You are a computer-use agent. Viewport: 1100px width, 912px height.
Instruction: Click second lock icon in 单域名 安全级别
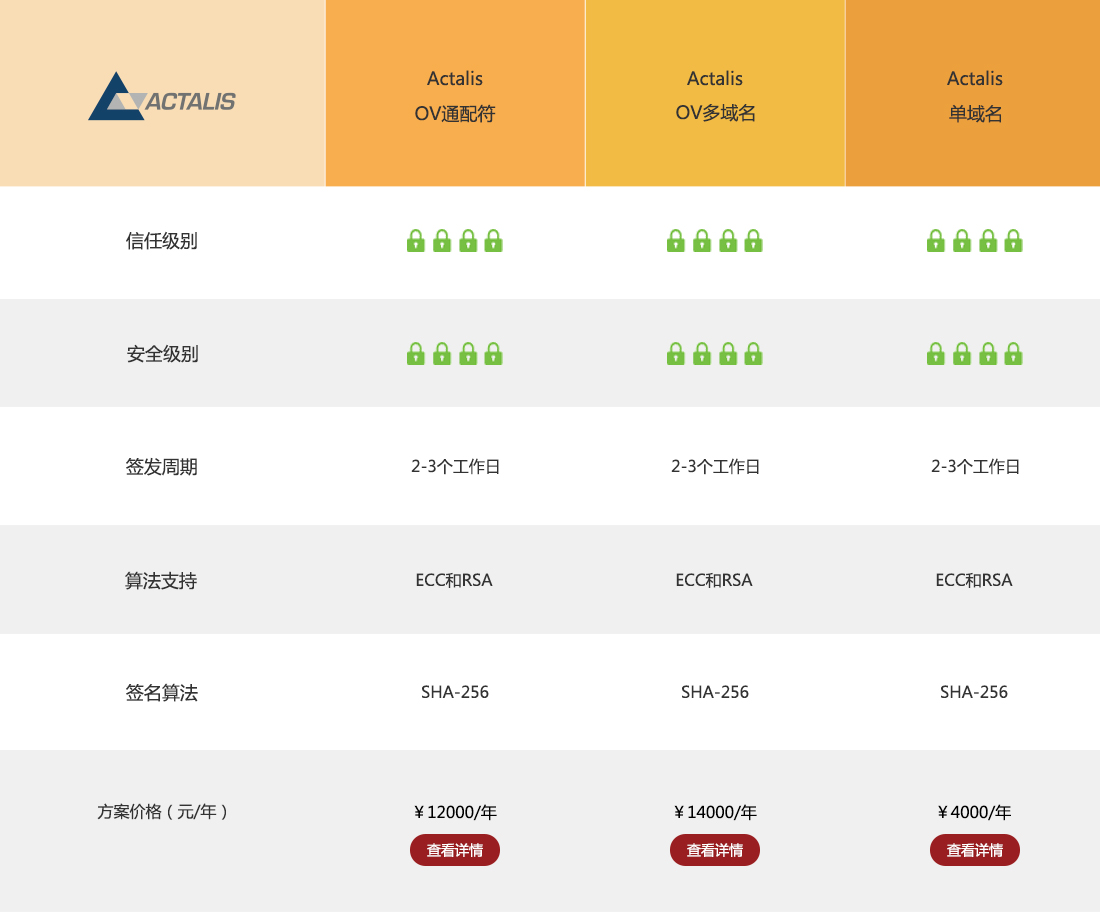pos(962,354)
